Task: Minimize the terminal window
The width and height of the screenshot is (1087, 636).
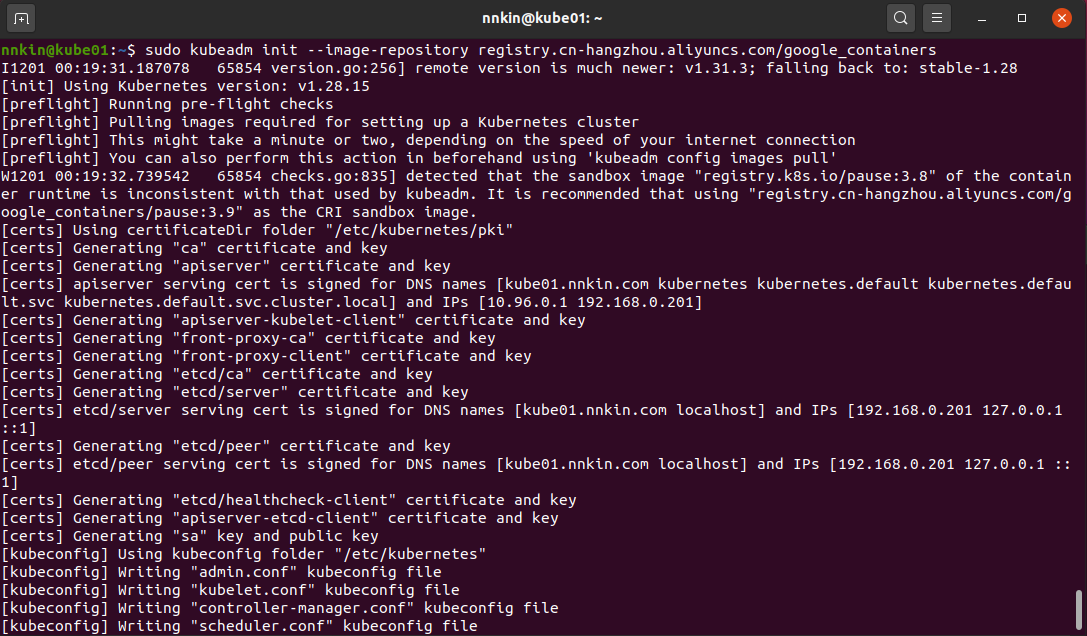Action: click(985, 18)
